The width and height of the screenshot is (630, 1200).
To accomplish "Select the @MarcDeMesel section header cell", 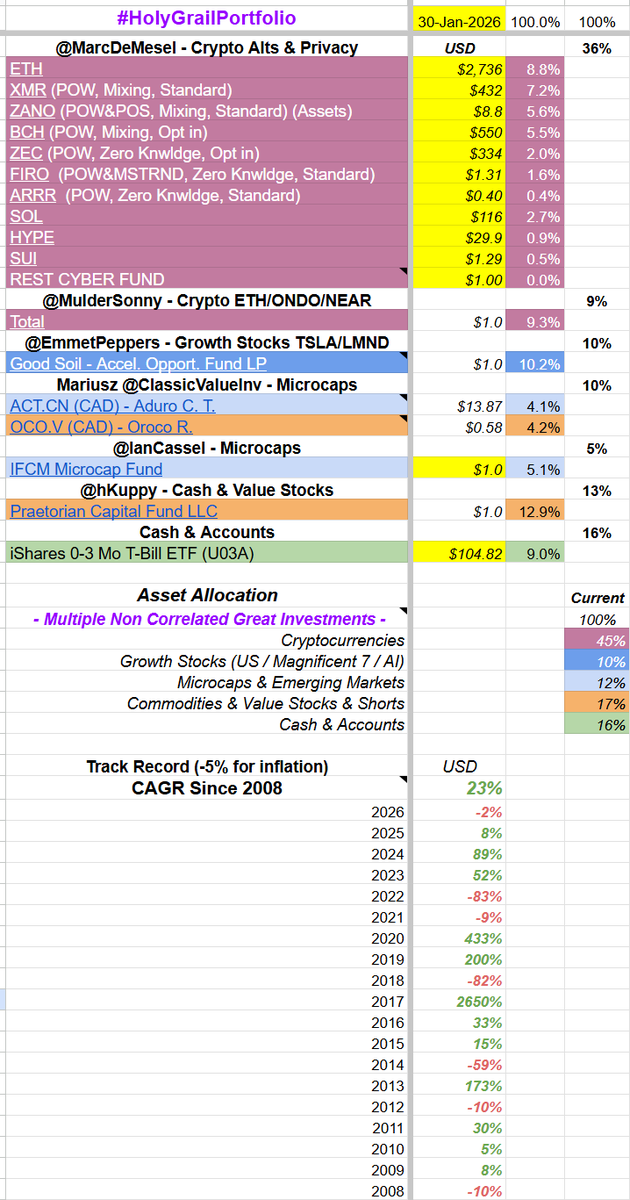I will [208, 47].
